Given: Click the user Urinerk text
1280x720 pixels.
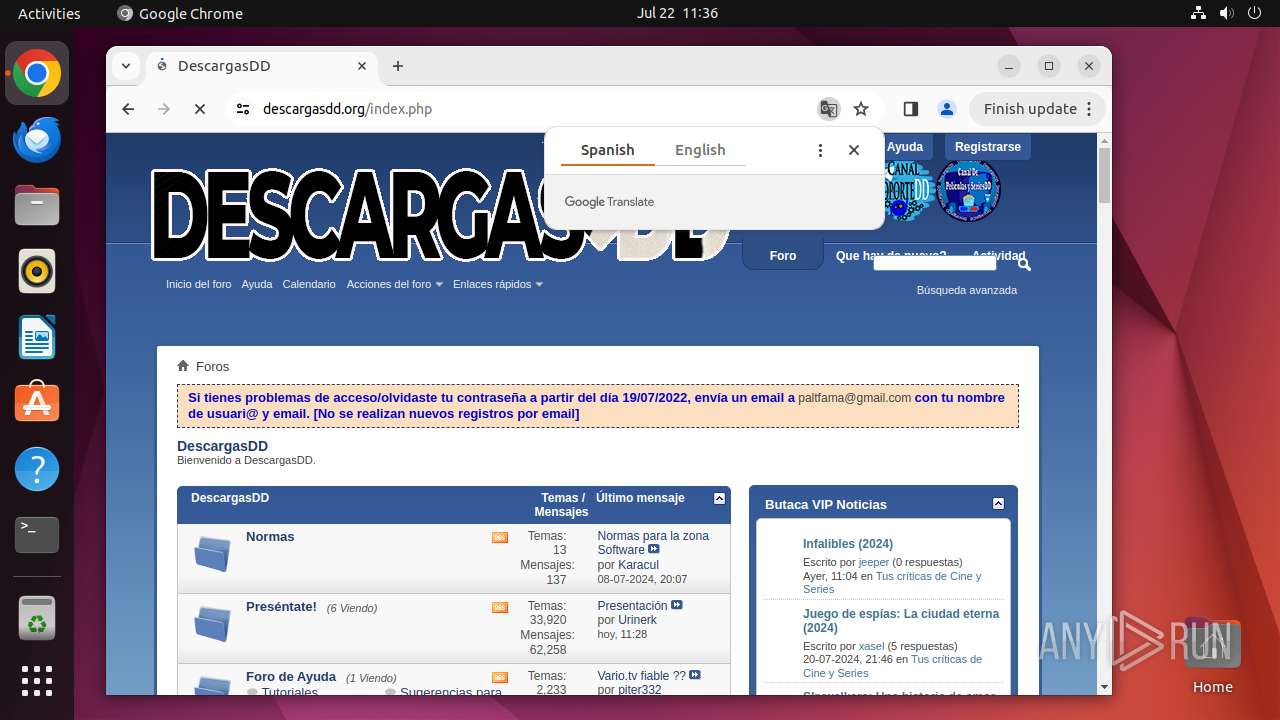Looking at the screenshot, I should [x=638, y=620].
